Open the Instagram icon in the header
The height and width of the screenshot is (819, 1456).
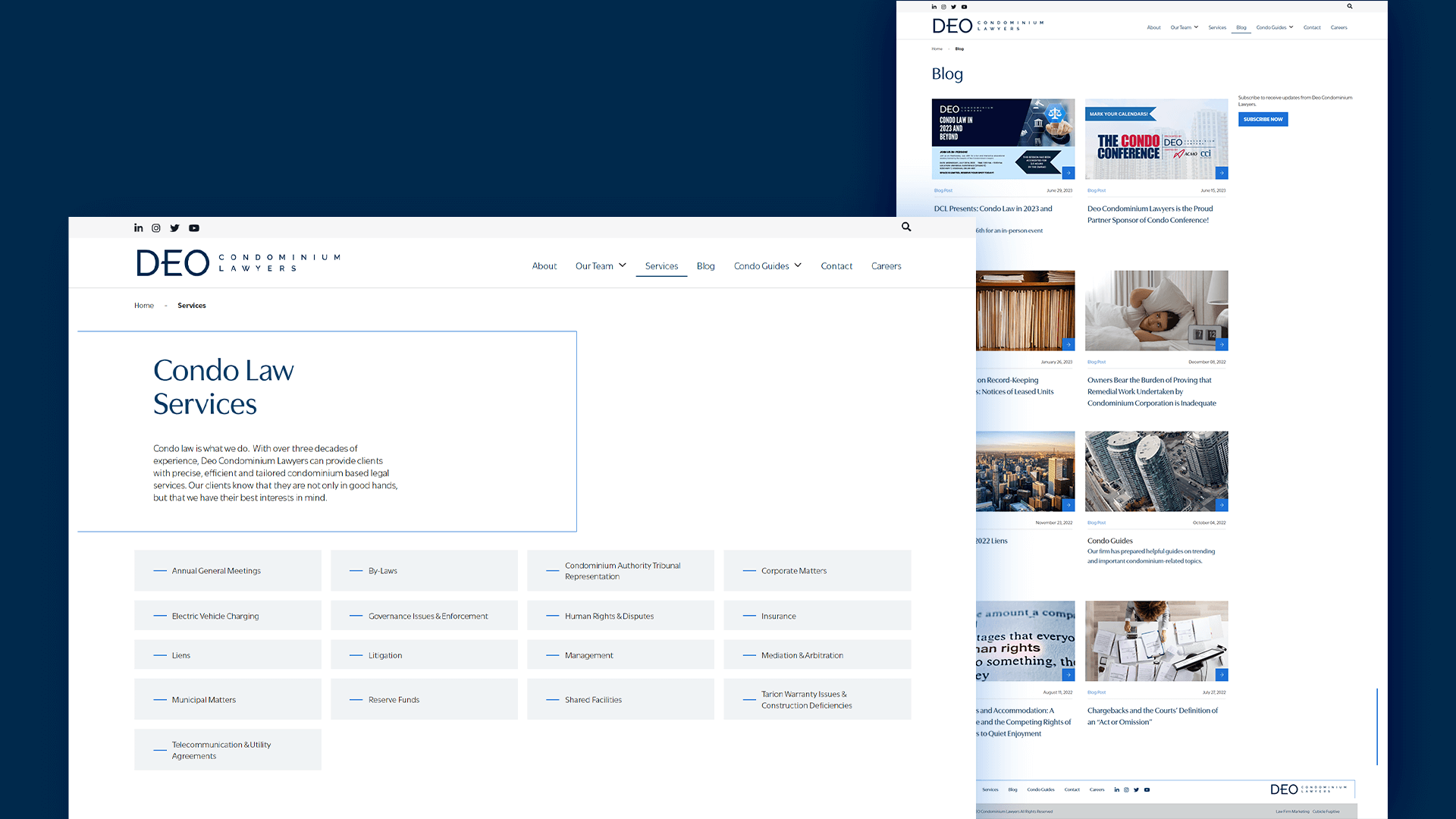[x=156, y=227]
